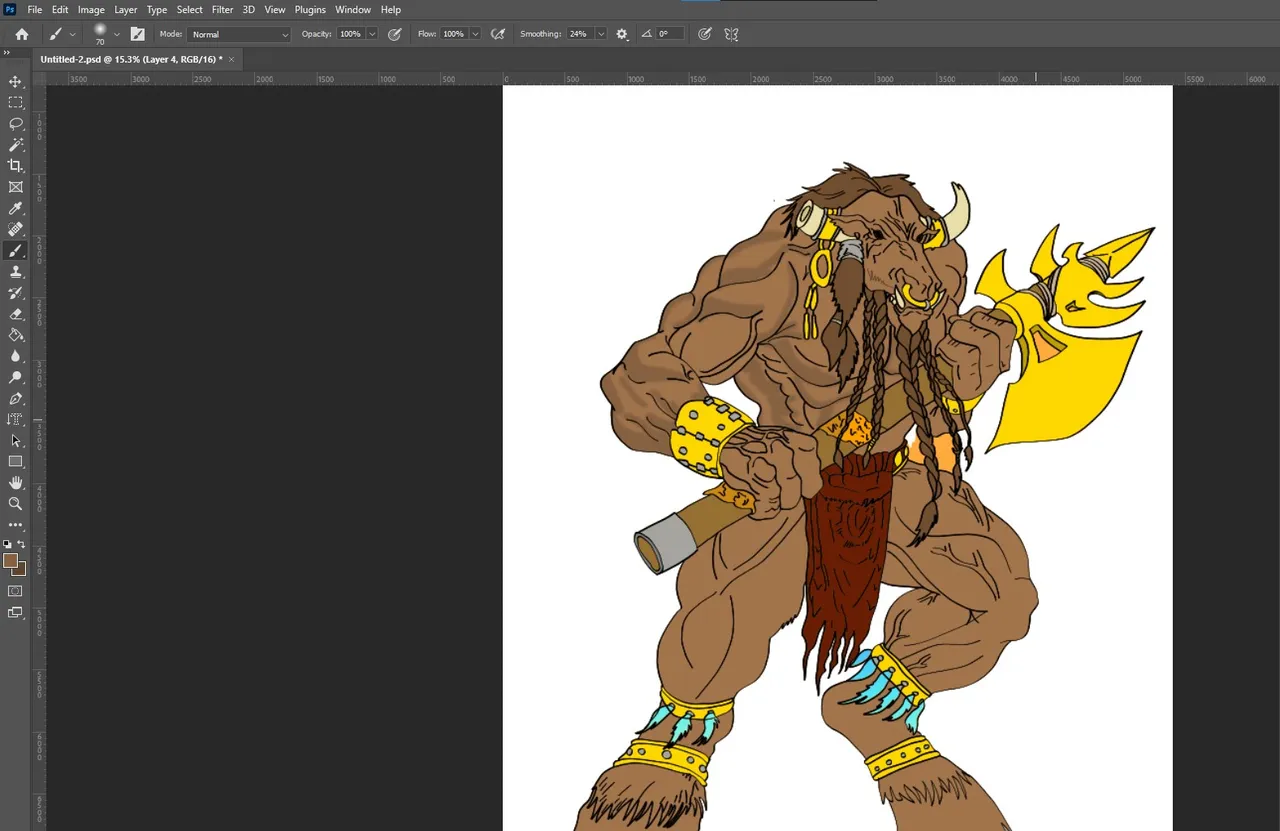
Task: Select the Blur tool
Action: coord(15,356)
